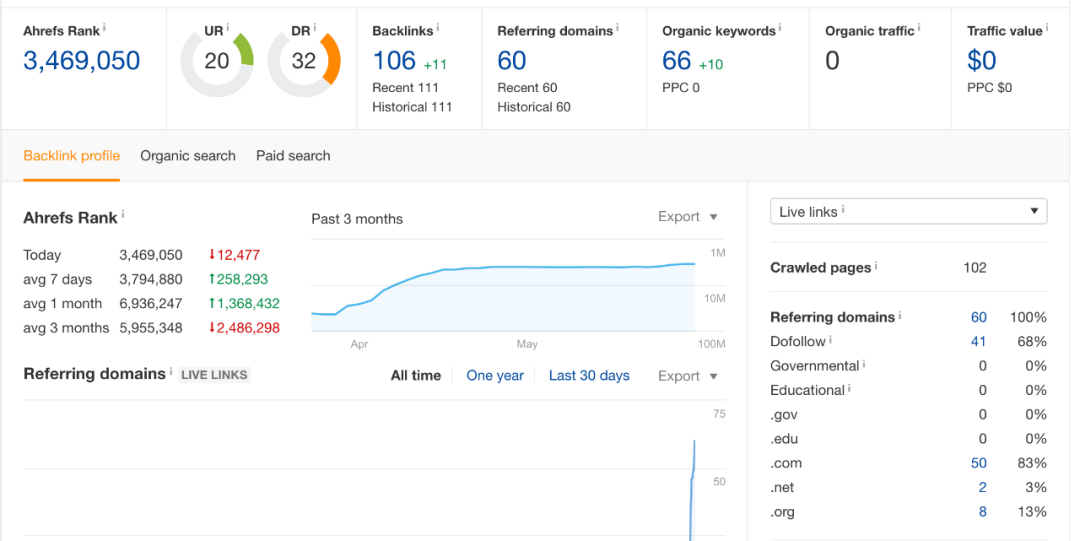Screen dimensions: 1080x541
Task: Click info icon inside Live links dropdown
Action: pos(843,209)
